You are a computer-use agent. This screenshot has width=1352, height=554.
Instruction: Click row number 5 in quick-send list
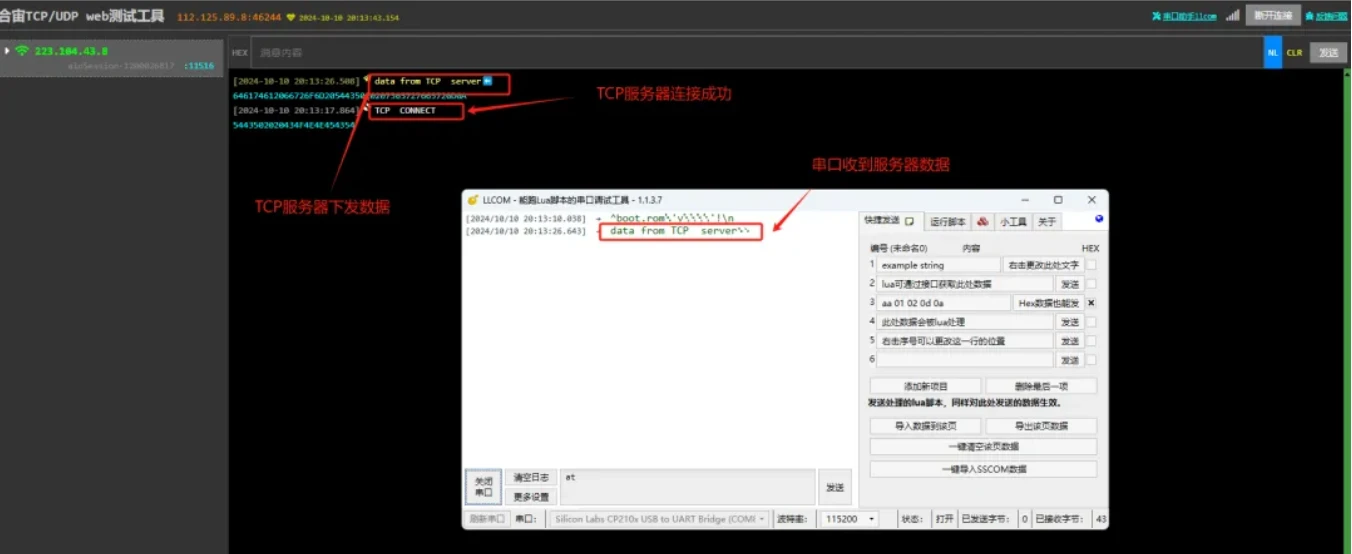[872, 341]
